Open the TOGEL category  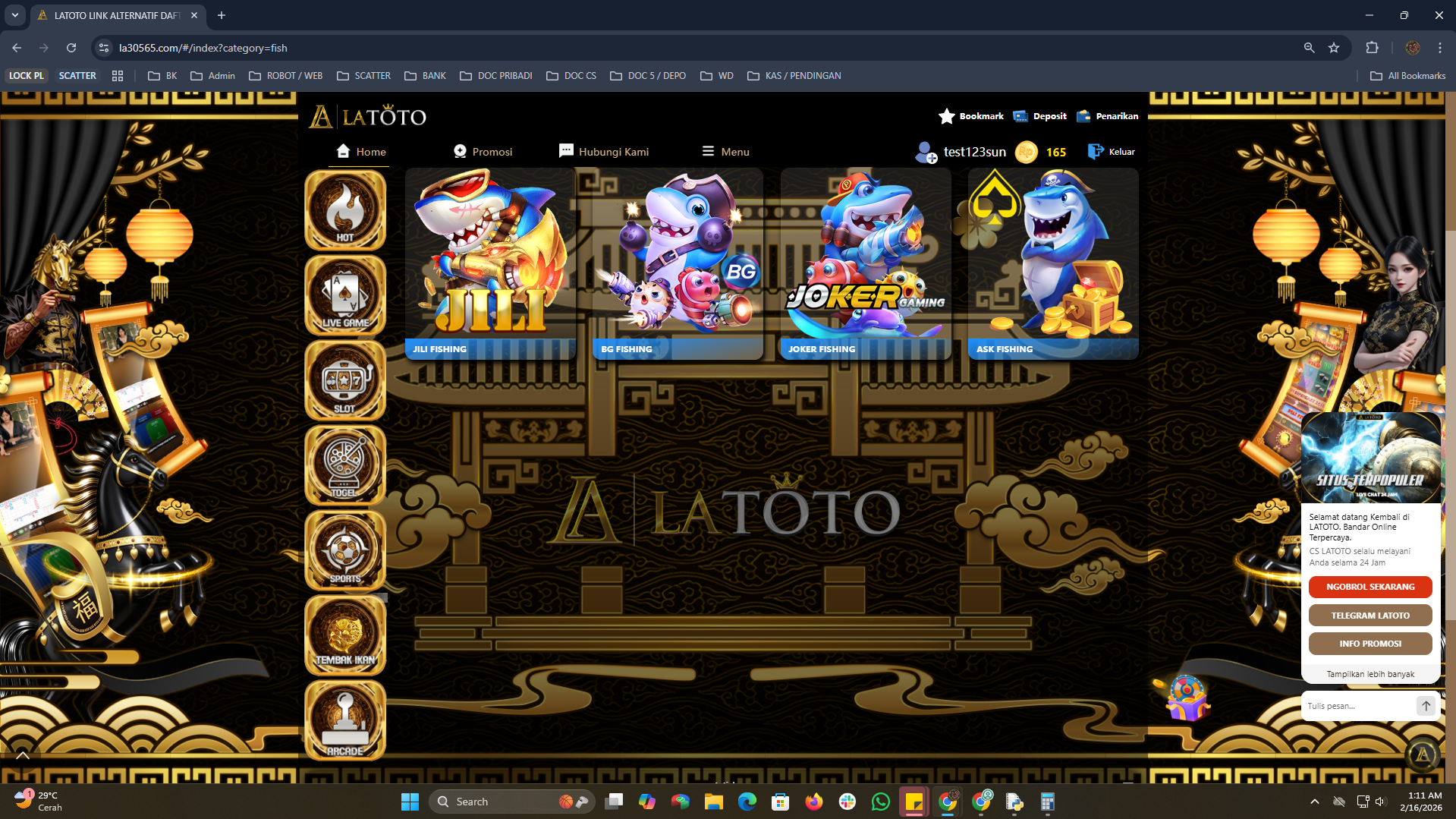point(345,465)
